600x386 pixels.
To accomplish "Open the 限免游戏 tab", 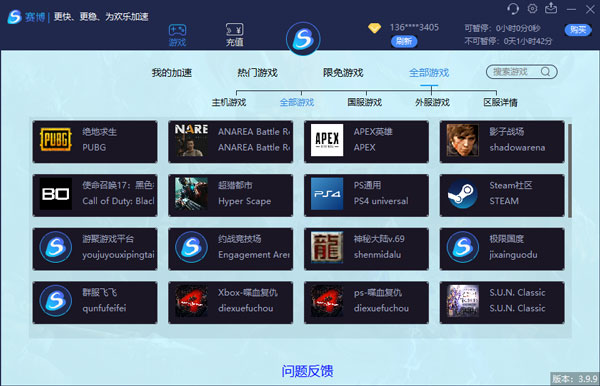I will 343,72.
